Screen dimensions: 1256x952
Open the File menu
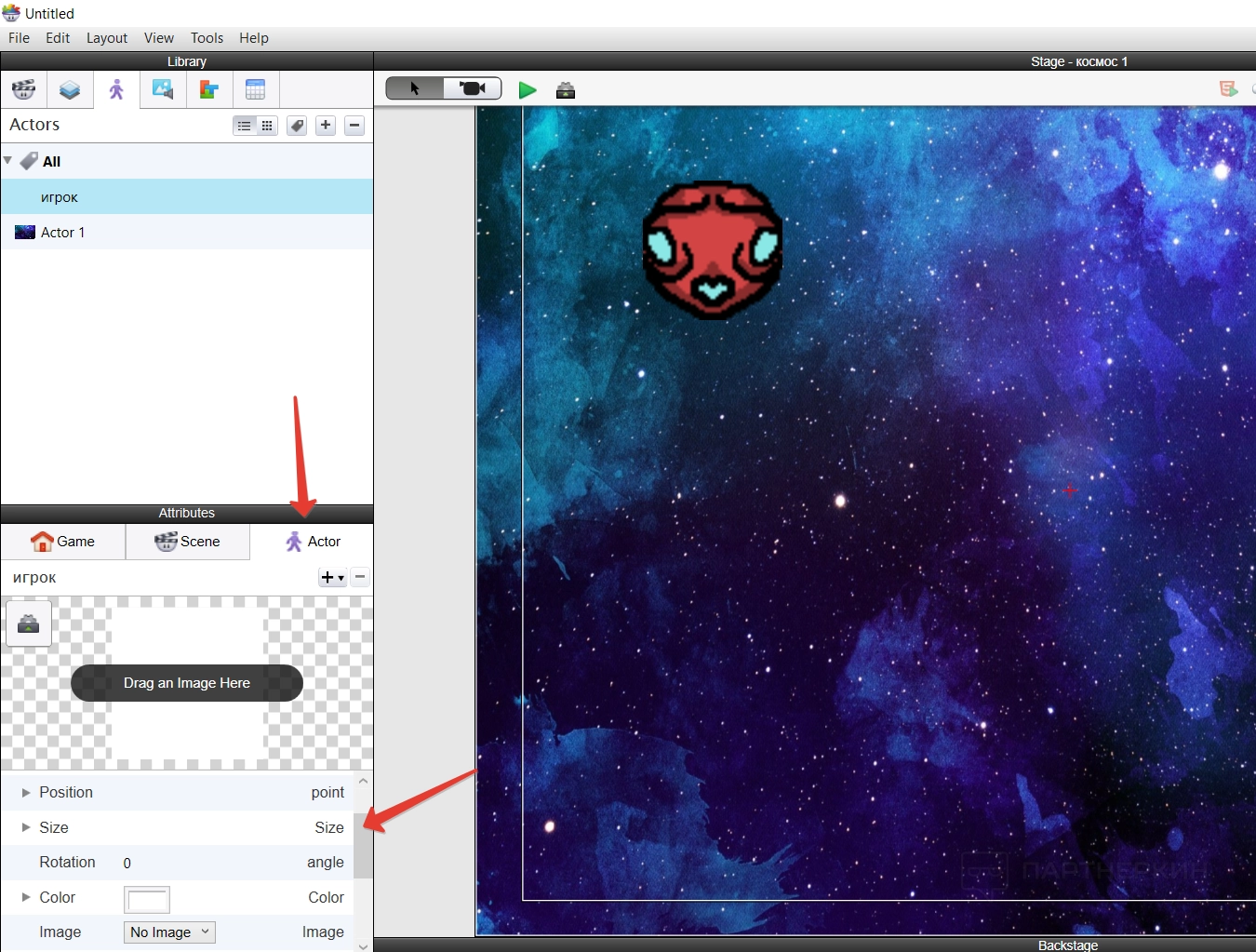pyautogui.click(x=20, y=38)
